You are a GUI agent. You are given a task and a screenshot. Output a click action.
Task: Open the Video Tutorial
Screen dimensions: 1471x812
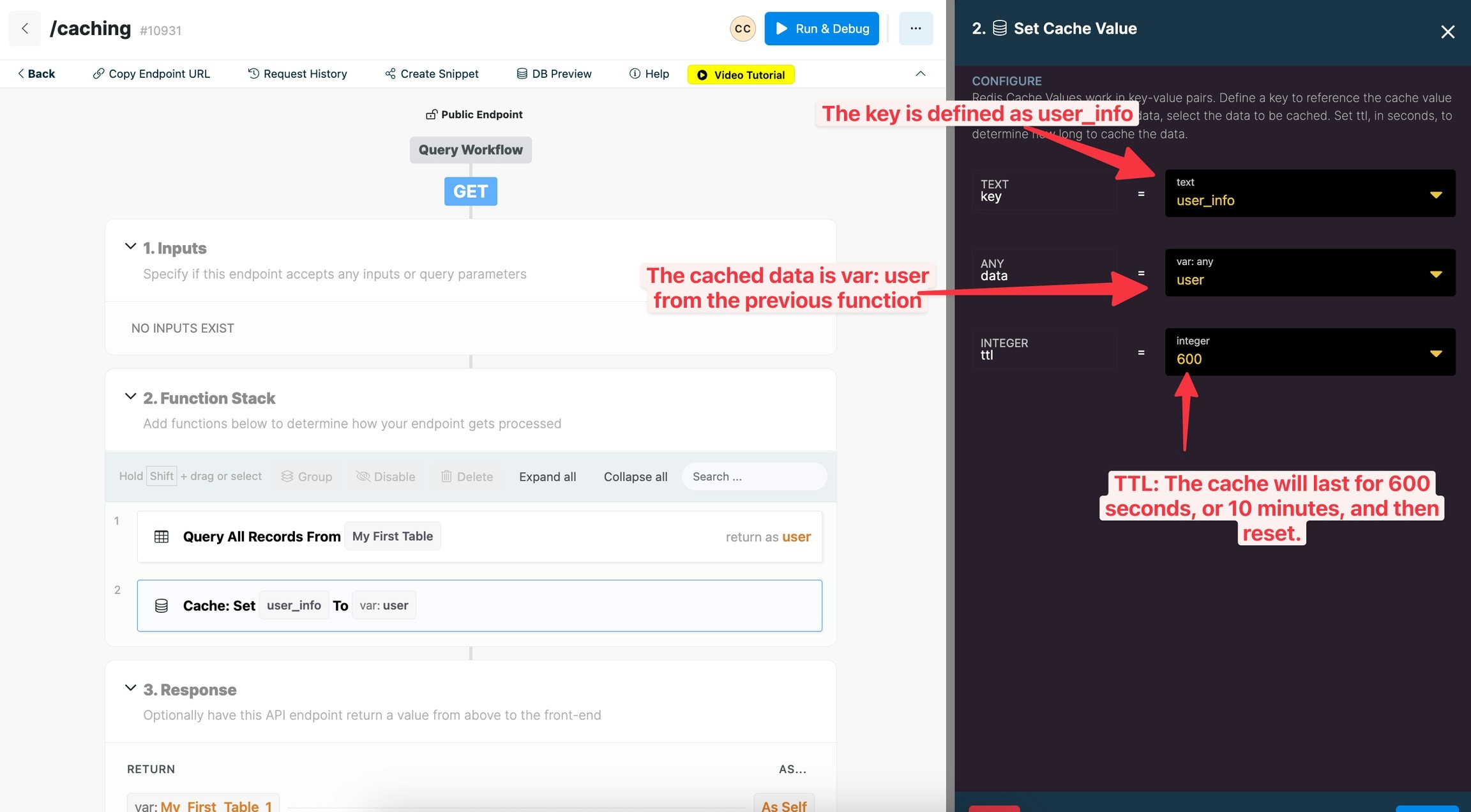tap(741, 75)
